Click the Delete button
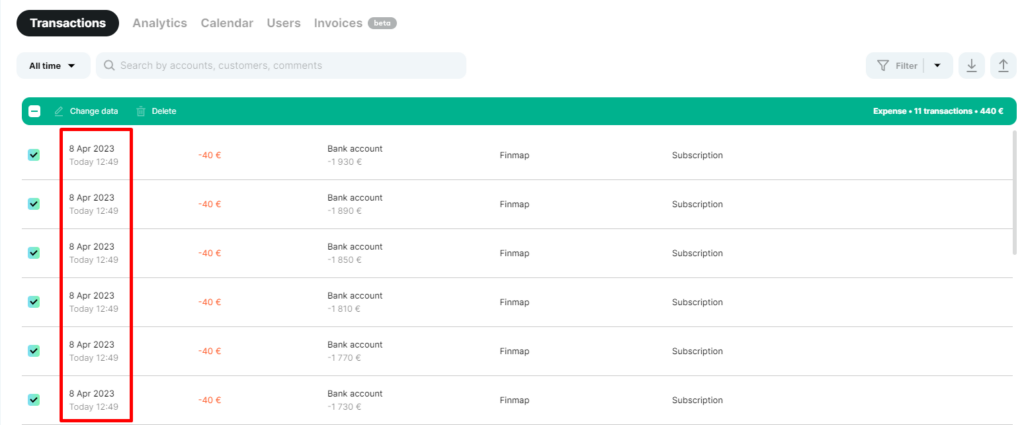The image size is (1024, 425). (156, 112)
